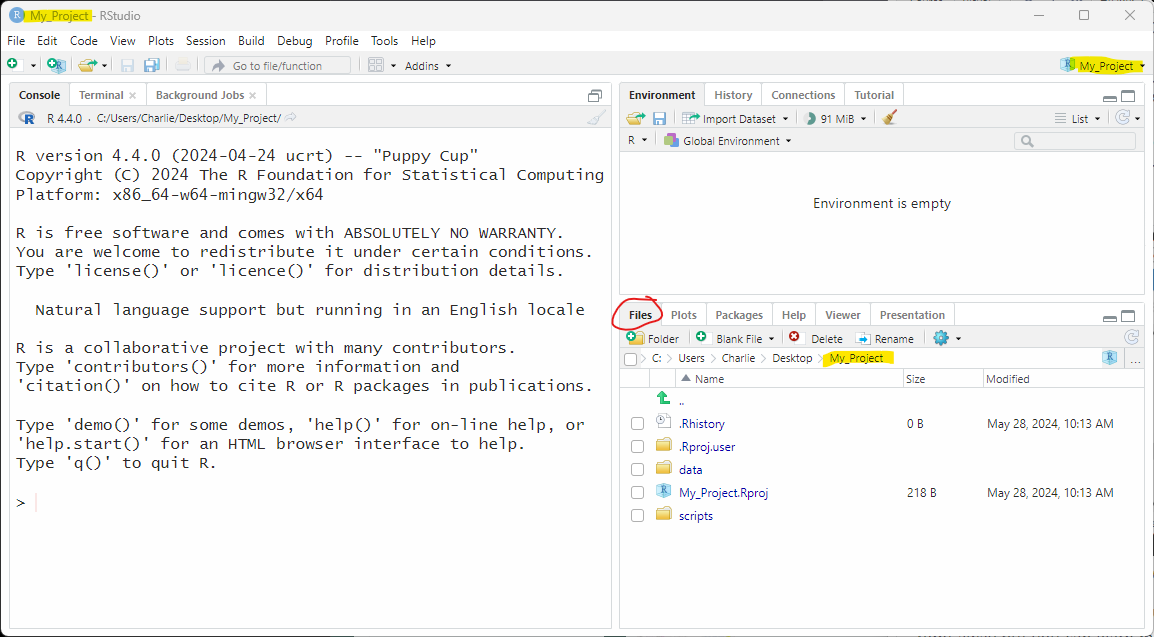Click the create new project icon

tap(56, 65)
